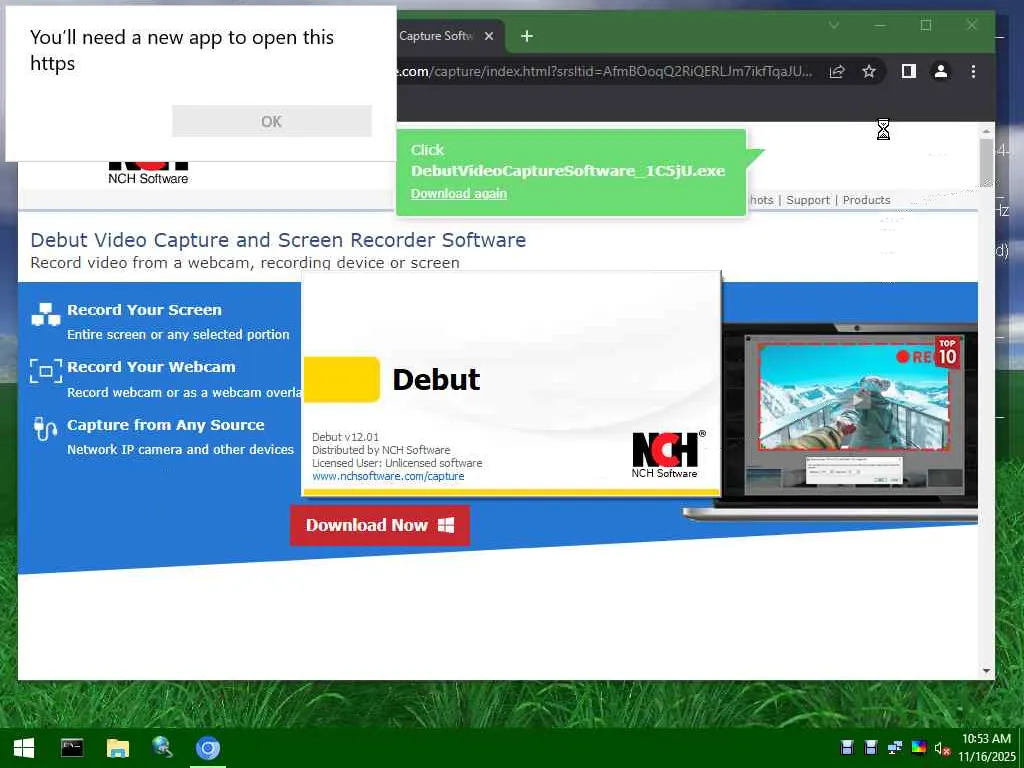Click the network computers tray icon
The image size is (1024, 768).
point(895,748)
